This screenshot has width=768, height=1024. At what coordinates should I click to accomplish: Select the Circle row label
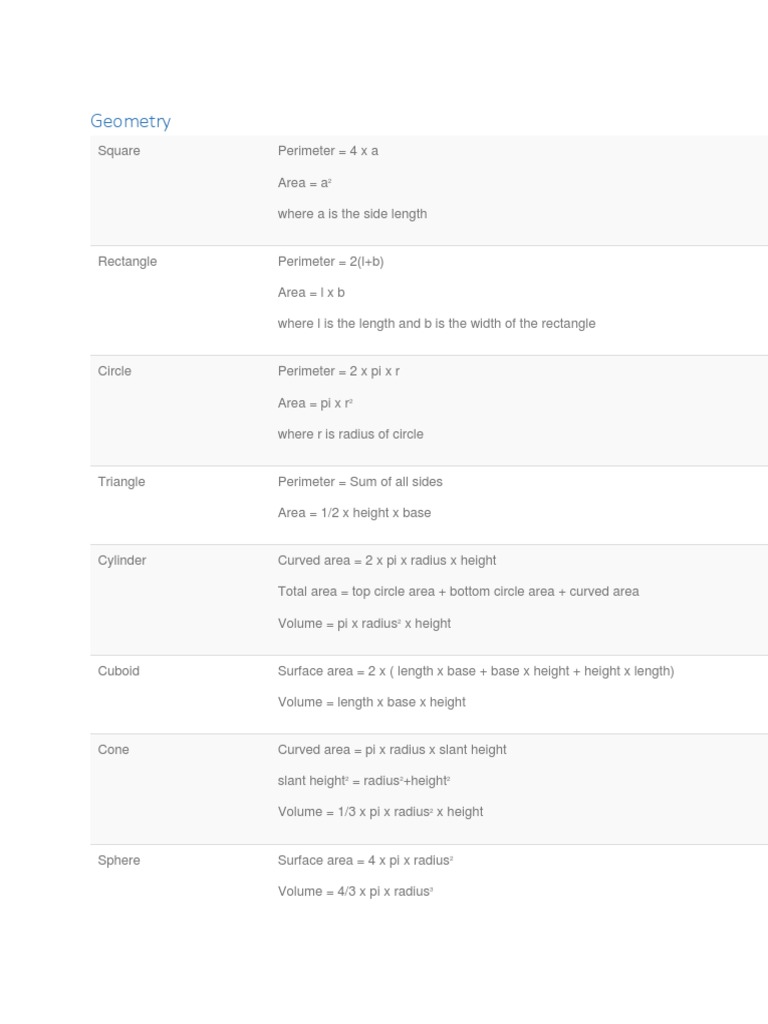pyautogui.click(x=114, y=371)
